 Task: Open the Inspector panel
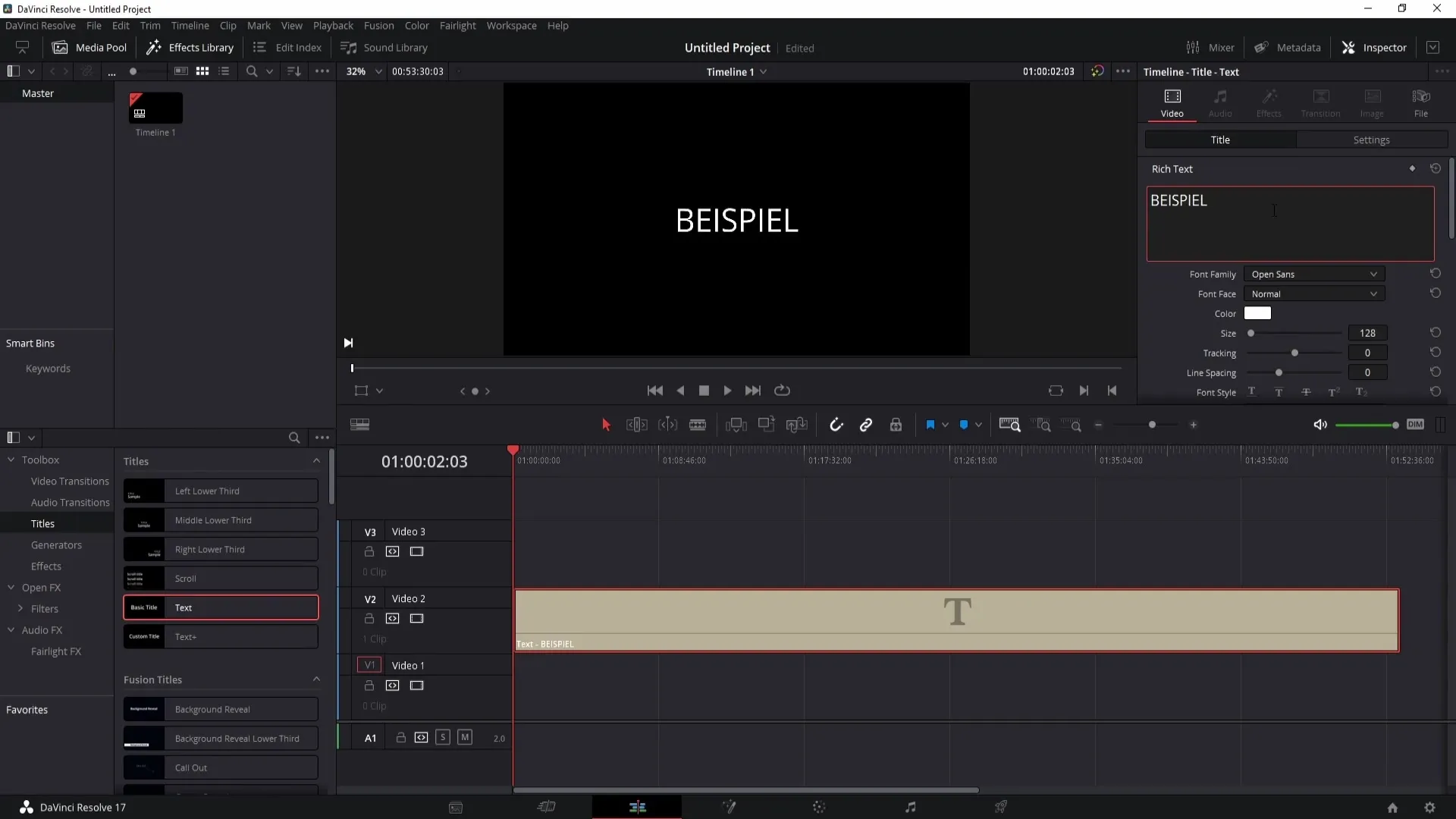1385,47
